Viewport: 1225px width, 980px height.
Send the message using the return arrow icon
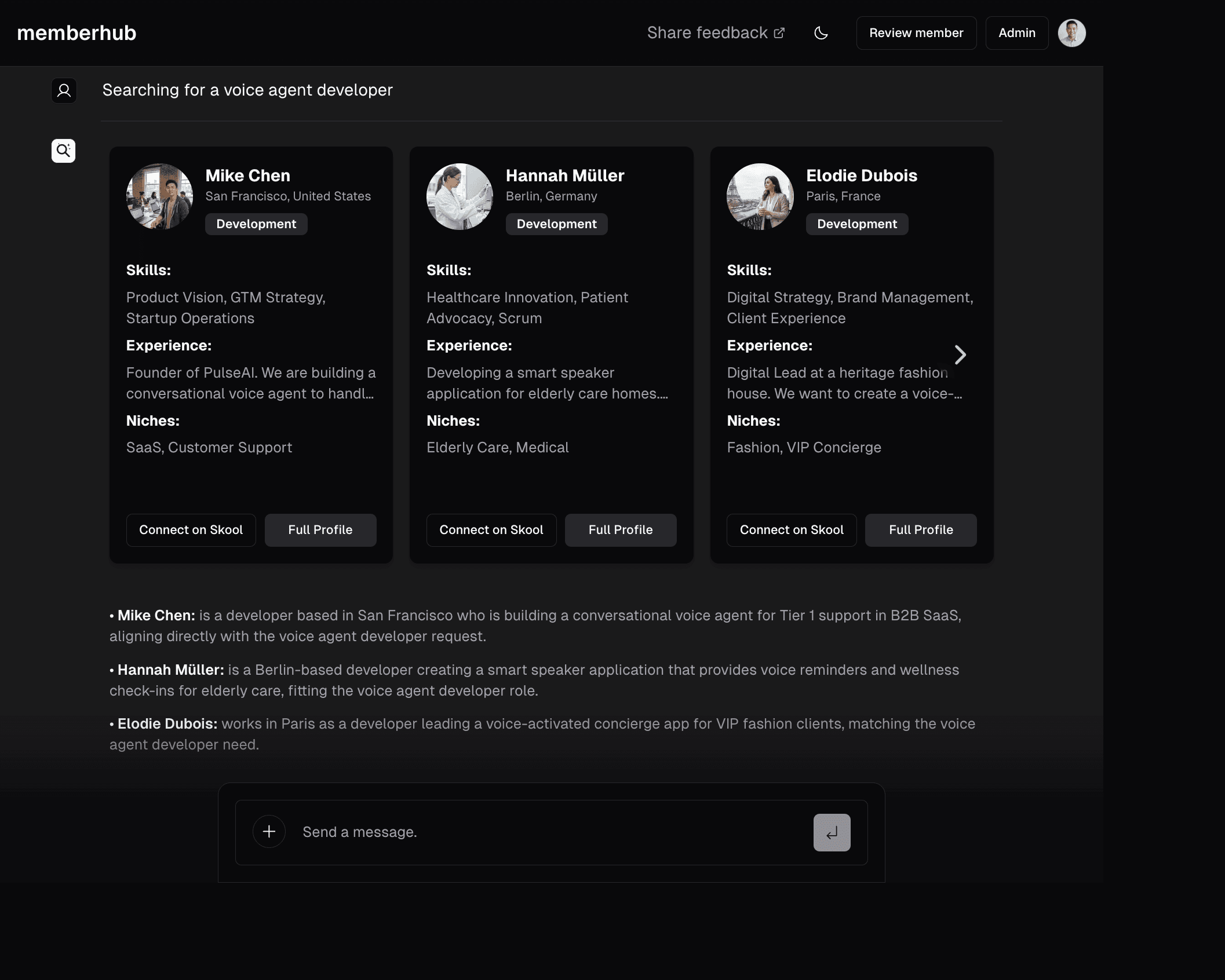tap(832, 832)
